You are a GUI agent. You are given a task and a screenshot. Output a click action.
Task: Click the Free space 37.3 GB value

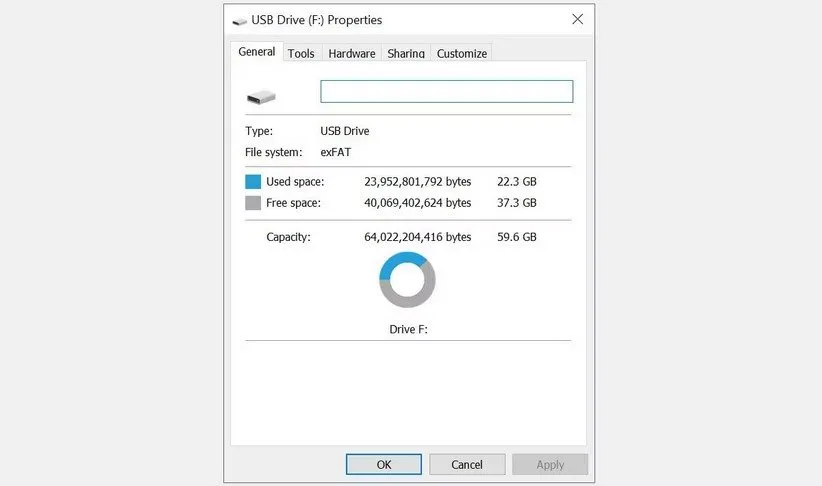coord(517,203)
